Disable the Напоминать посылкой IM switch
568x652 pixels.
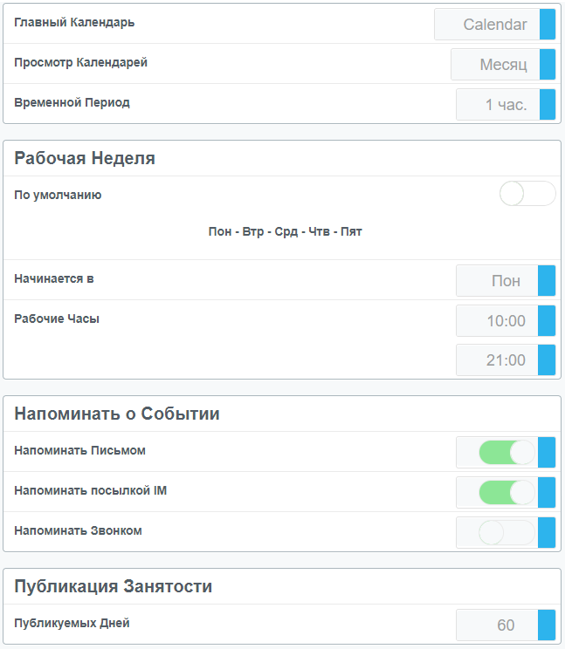pos(506,492)
